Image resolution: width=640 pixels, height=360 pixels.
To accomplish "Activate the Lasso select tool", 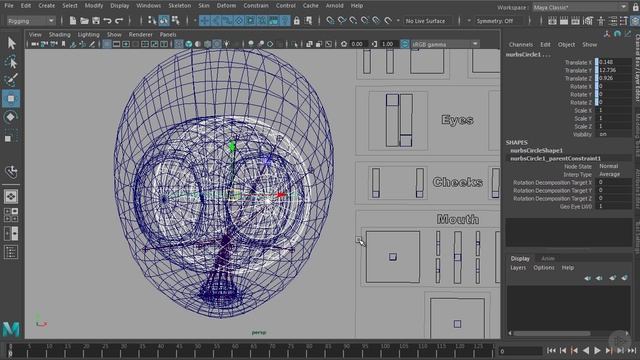I will 11,61.
